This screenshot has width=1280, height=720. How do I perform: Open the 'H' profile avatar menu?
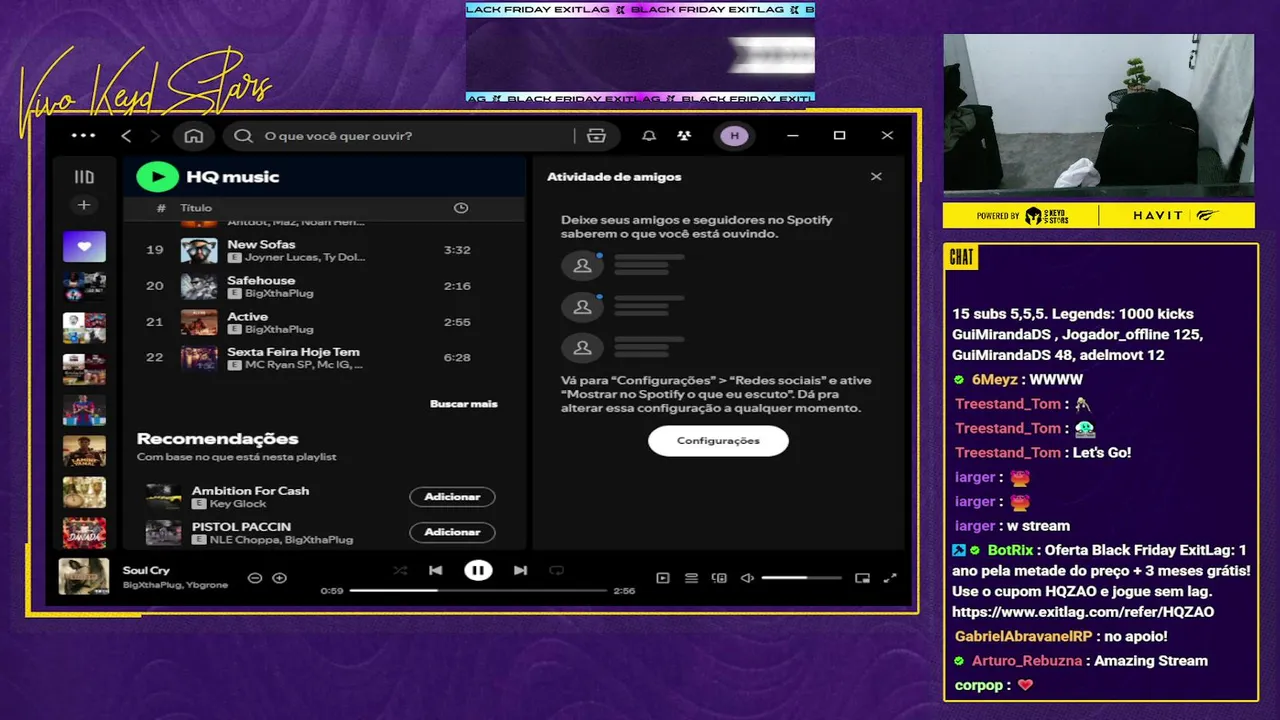735,136
